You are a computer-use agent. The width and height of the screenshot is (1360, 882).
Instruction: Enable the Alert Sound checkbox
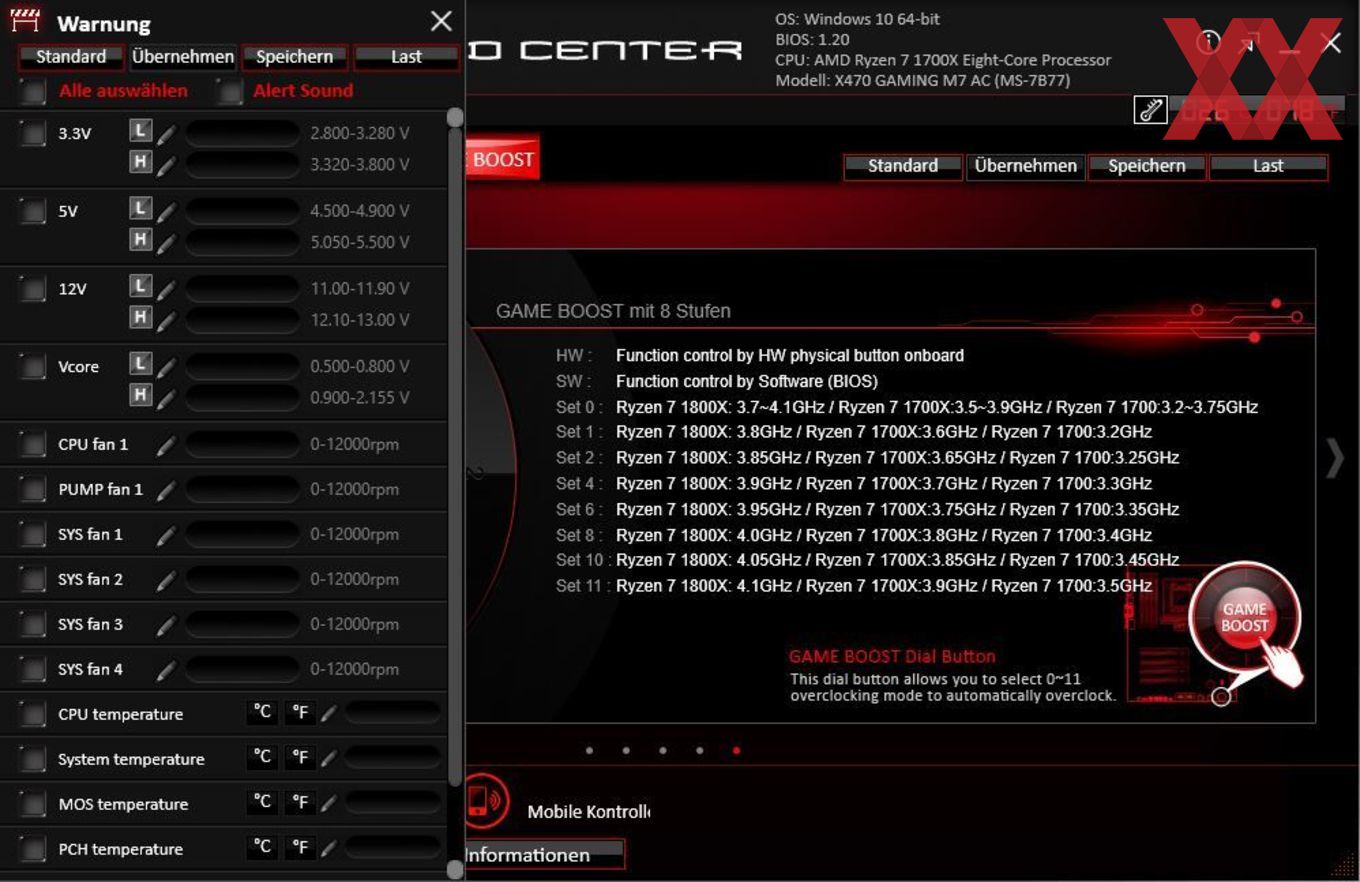[231, 91]
